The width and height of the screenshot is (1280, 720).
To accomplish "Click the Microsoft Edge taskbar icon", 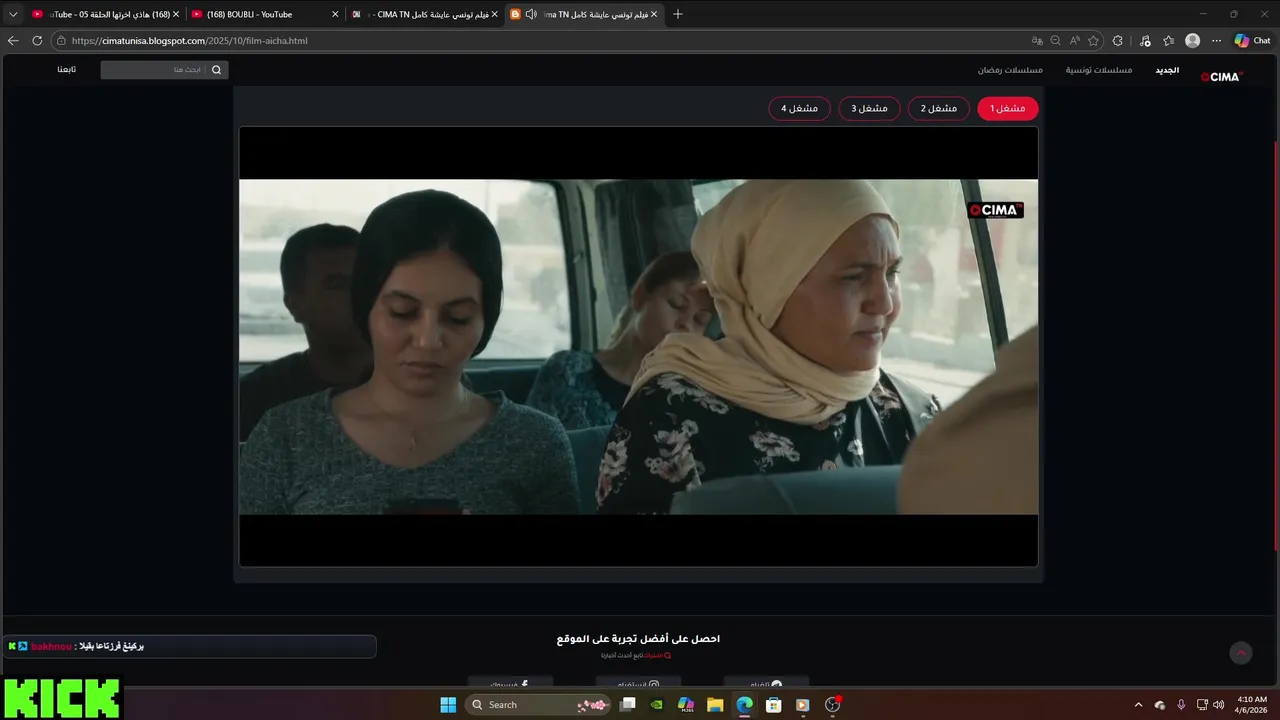I will 744,704.
